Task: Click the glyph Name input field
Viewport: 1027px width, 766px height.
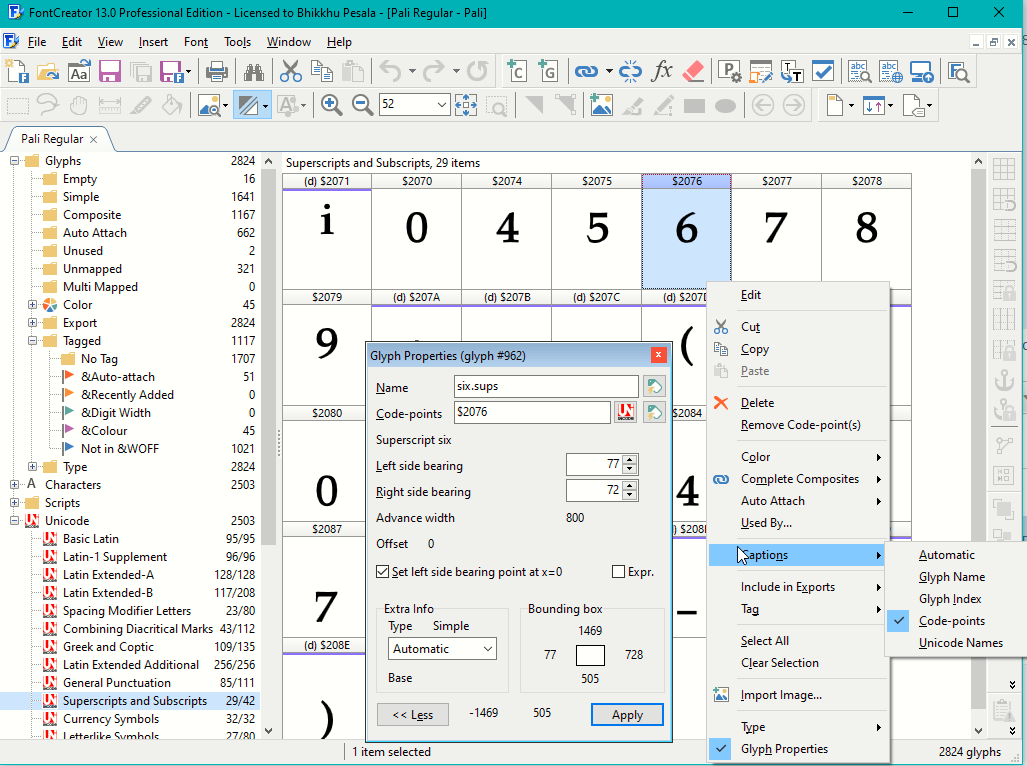Action: tap(546, 386)
